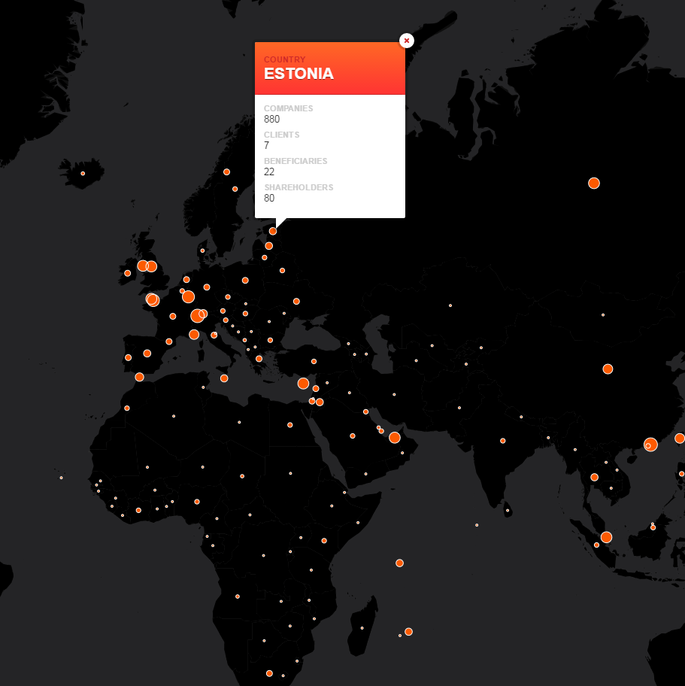Screen dimensions: 685x686
Task: Select the Kuwait marker at the Persian Gulf head
Action: coord(366,412)
